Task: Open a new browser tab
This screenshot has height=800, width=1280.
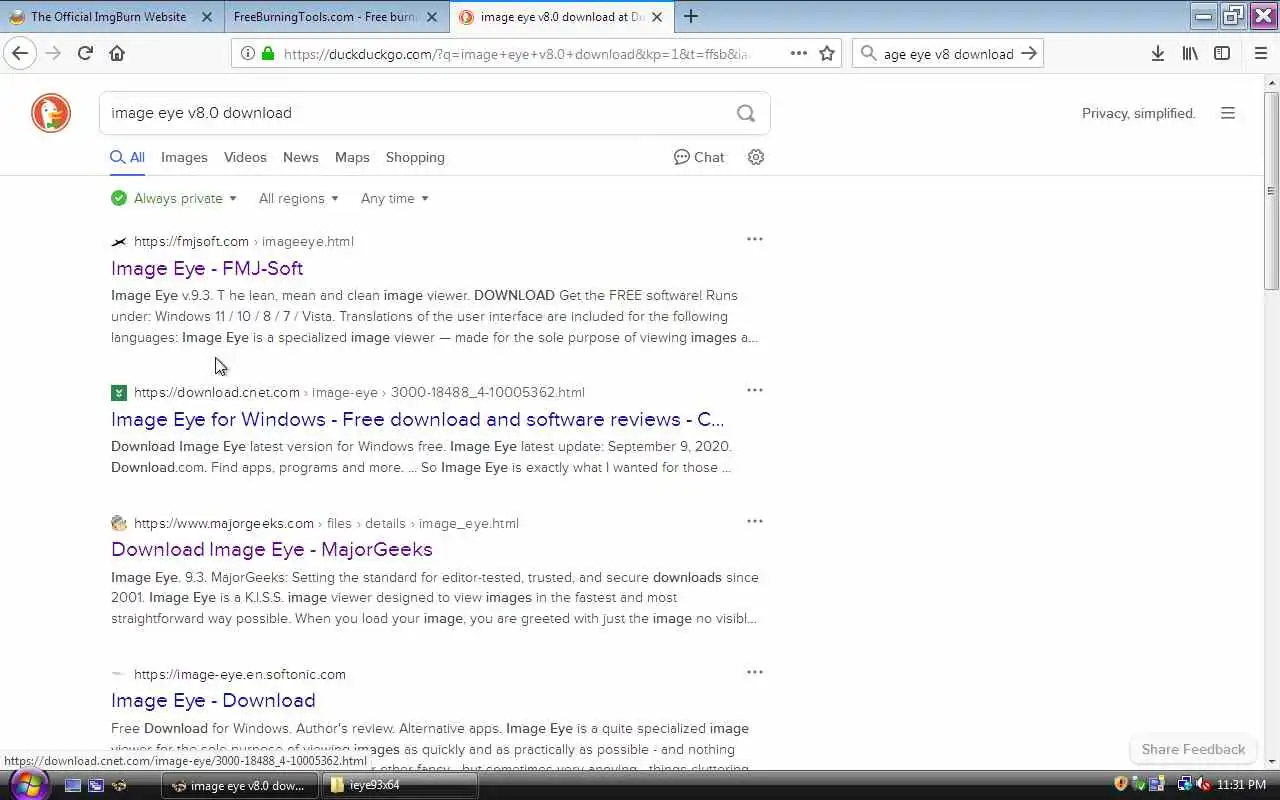Action: click(691, 16)
